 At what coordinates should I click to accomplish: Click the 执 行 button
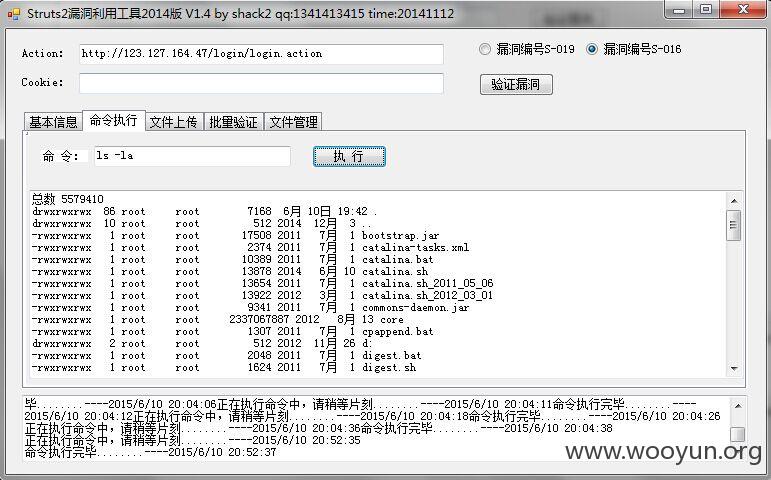pos(349,156)
